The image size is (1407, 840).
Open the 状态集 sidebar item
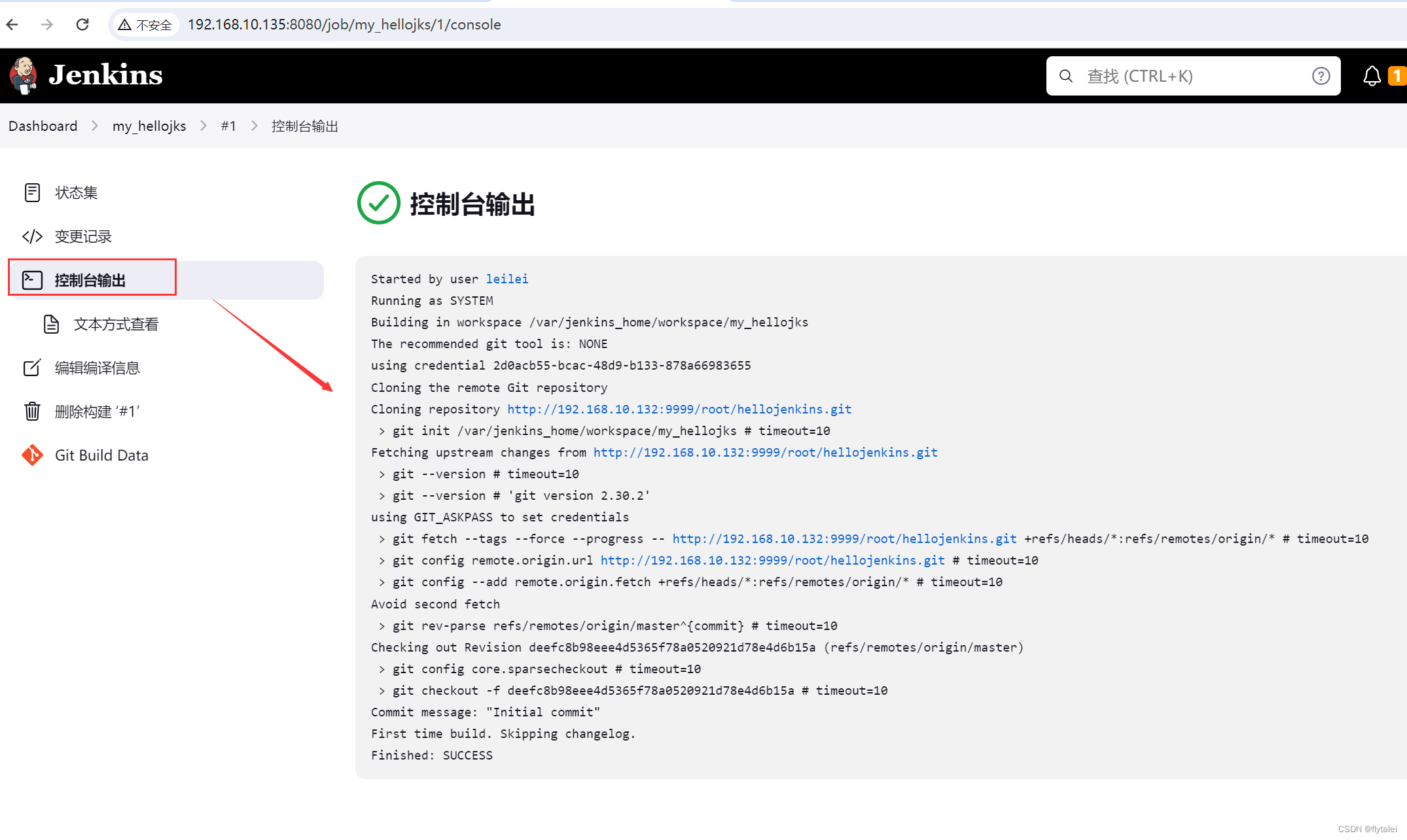[x=166, y=192]
